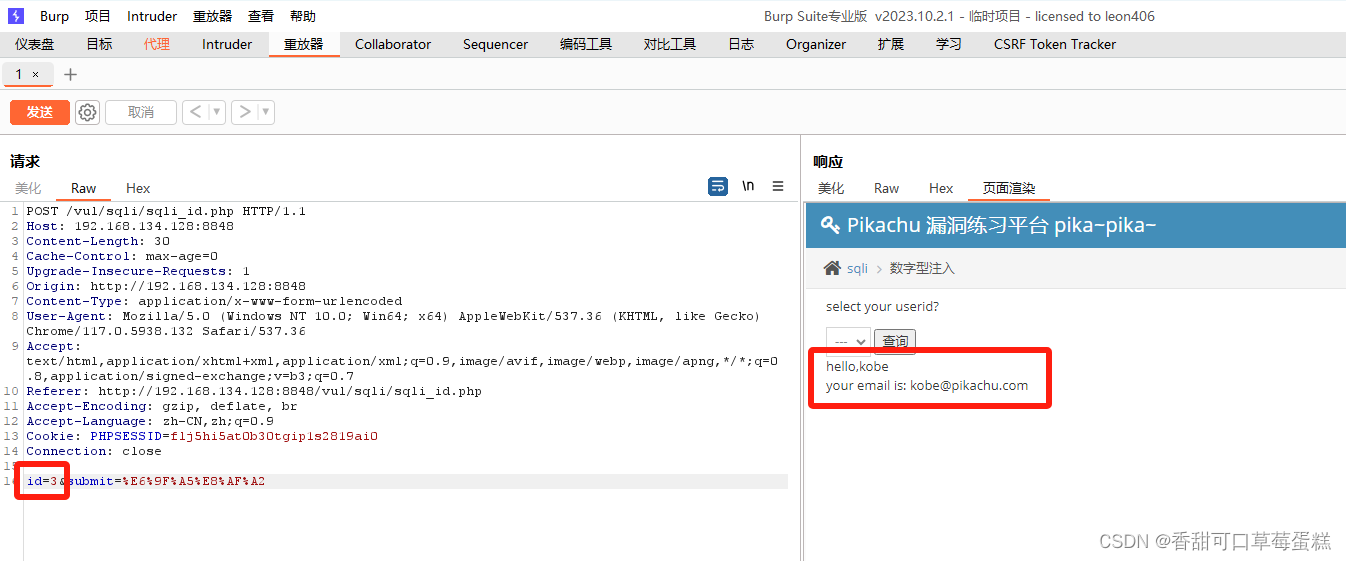The width and height of the screenshot is (1346, 561).
Task: Expand the back history dropdown arrow
Action: pos(216,112)
